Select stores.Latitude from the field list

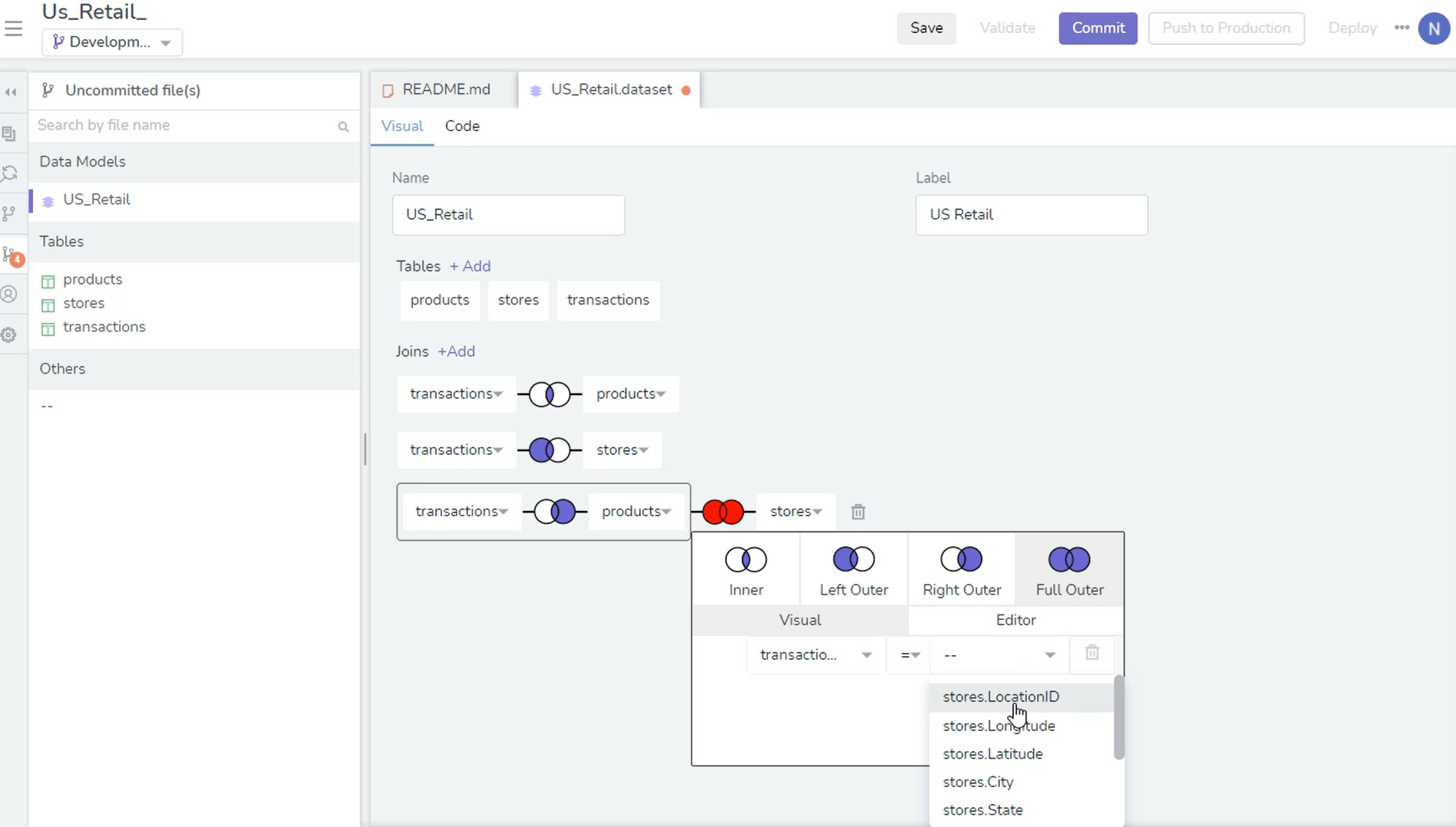[x=992, y=753]
